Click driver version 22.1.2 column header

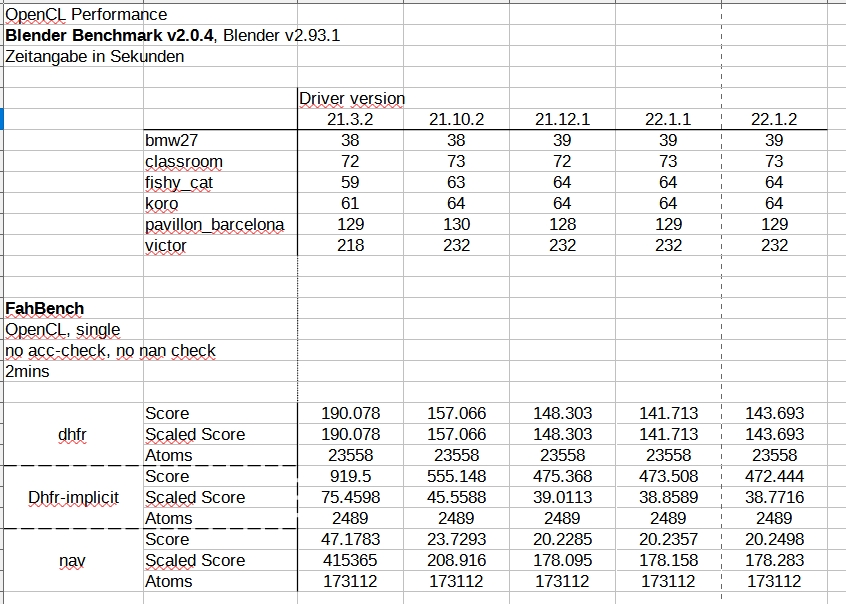click(x=774, y=119)
